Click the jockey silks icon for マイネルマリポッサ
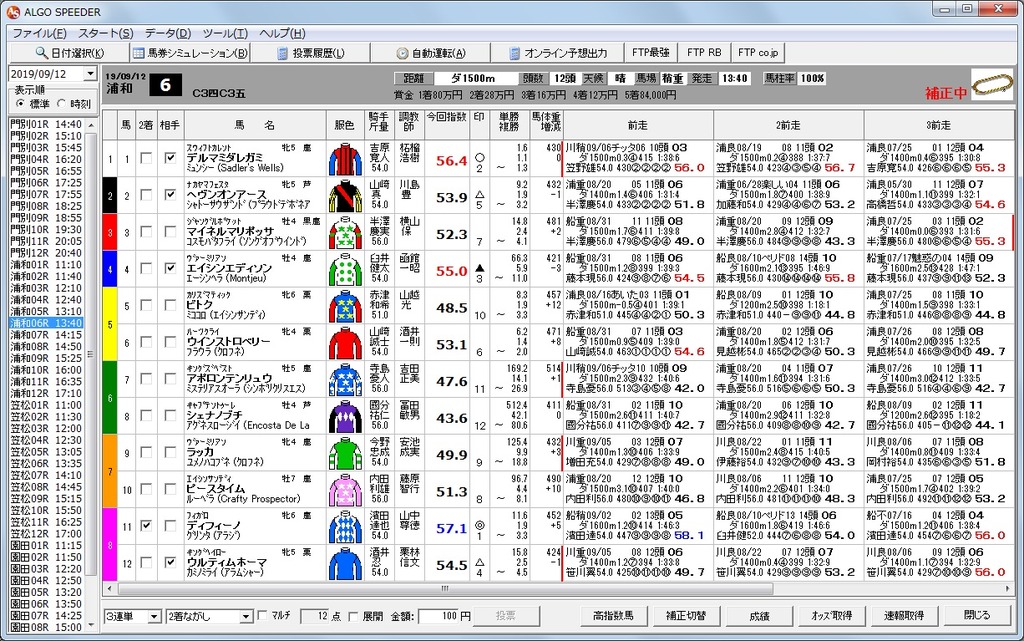This screenshot has height=641, width=1024. (x=345, y=233)
